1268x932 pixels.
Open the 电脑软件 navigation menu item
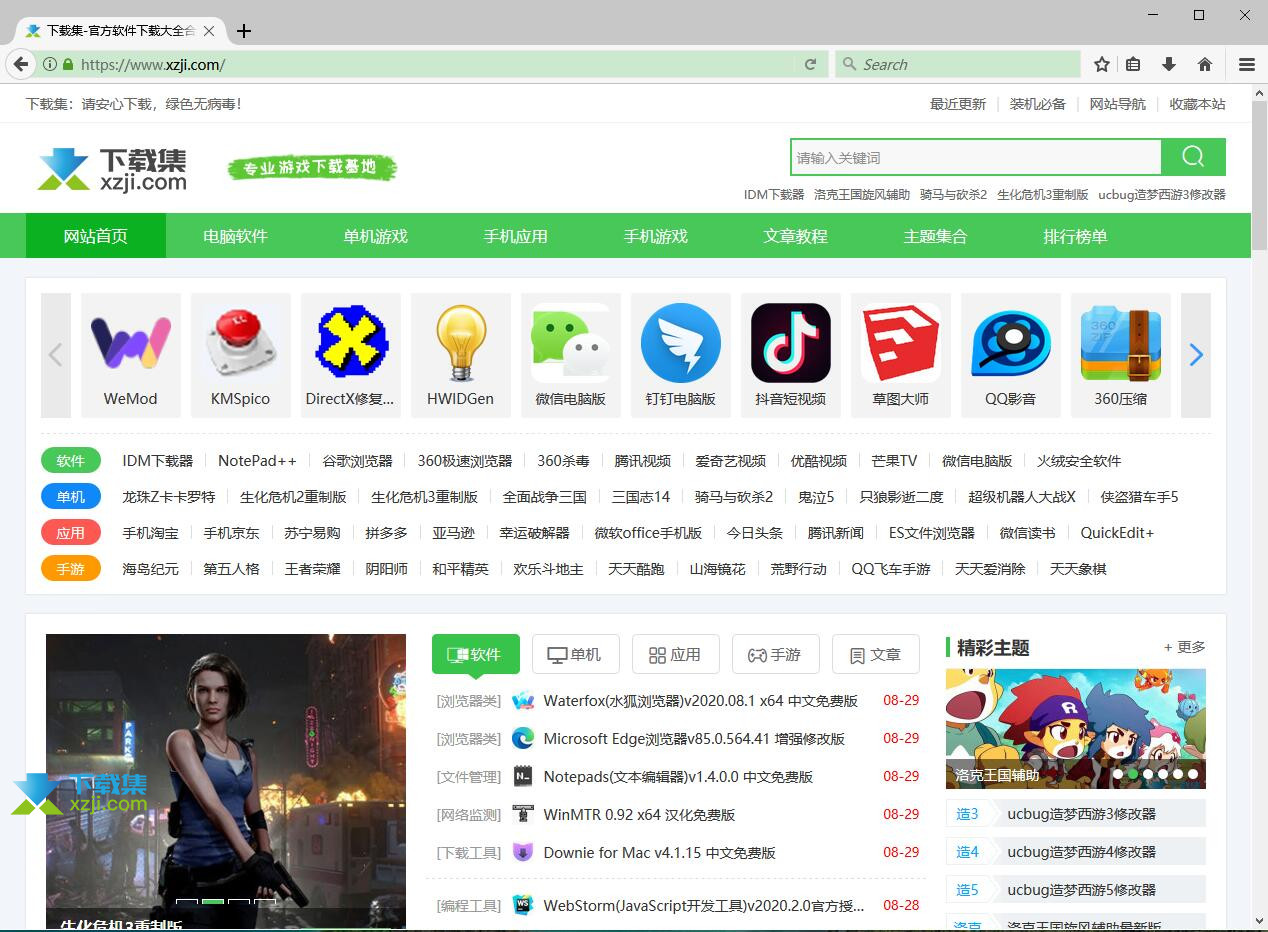235,236
